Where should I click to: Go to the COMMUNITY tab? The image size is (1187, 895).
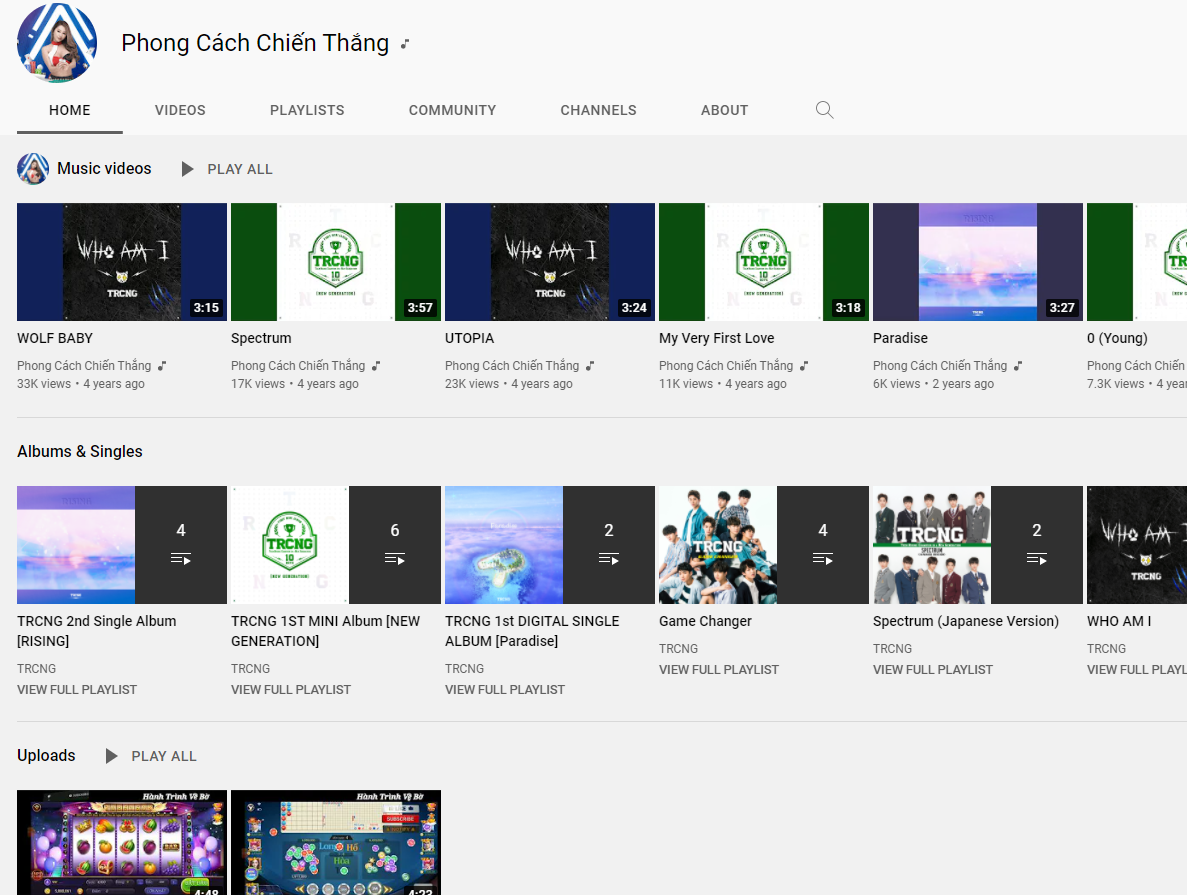click(x=453, y=111)
